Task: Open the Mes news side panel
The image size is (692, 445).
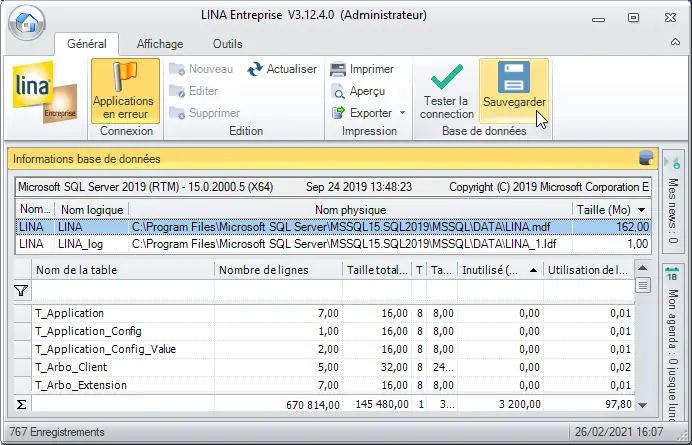Action: (x=673, y=201)
